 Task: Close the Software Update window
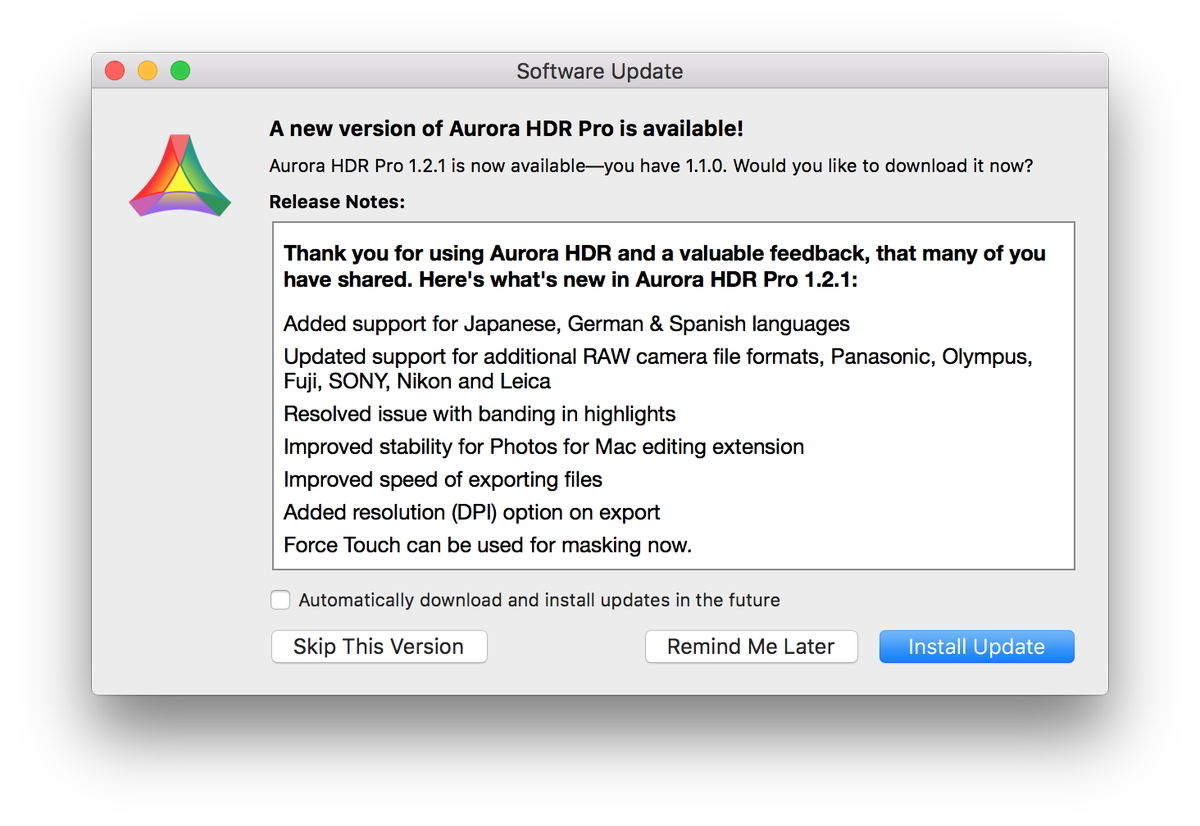[115, 71]
